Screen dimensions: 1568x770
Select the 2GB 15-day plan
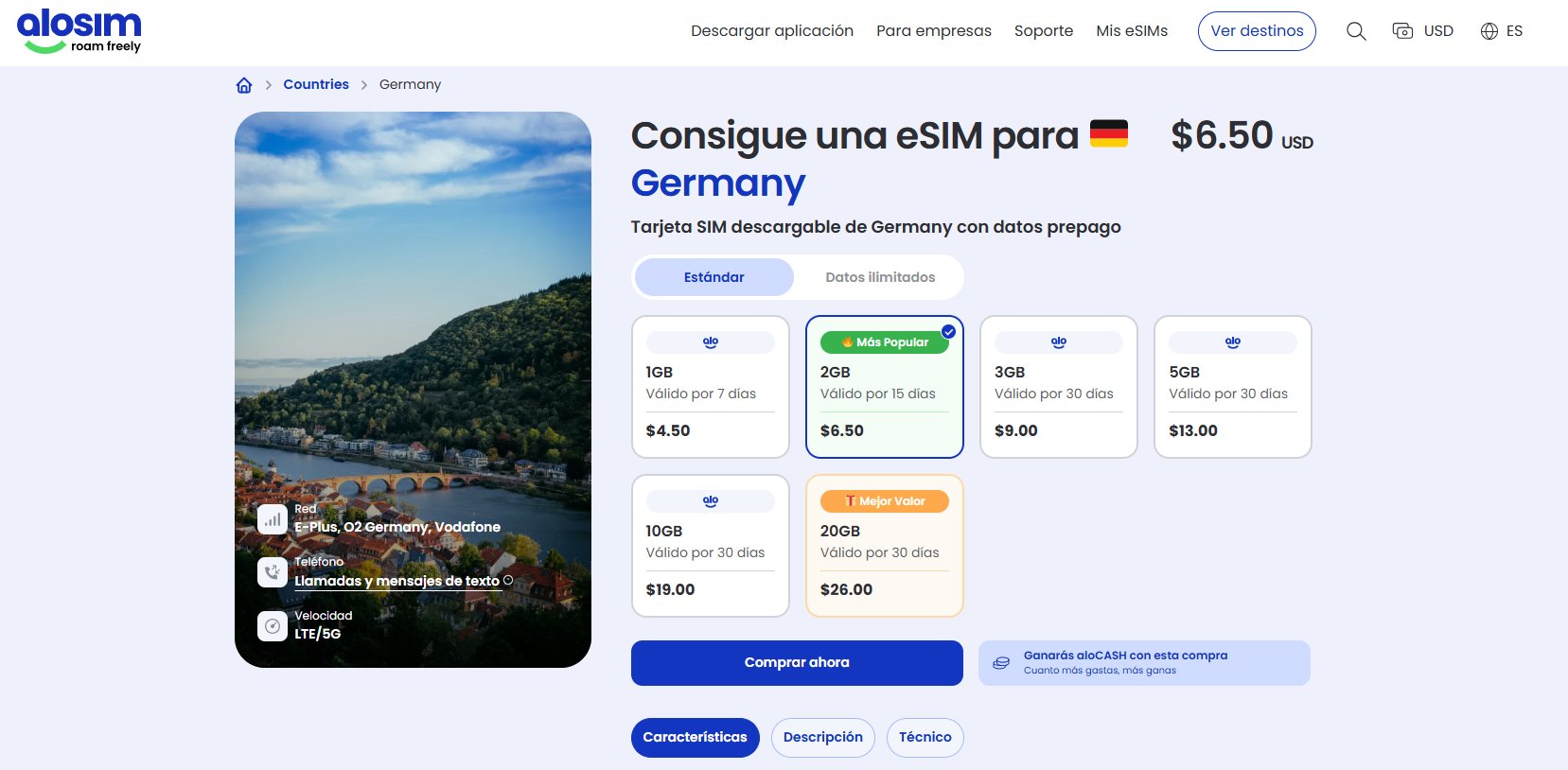coord(885,387)
